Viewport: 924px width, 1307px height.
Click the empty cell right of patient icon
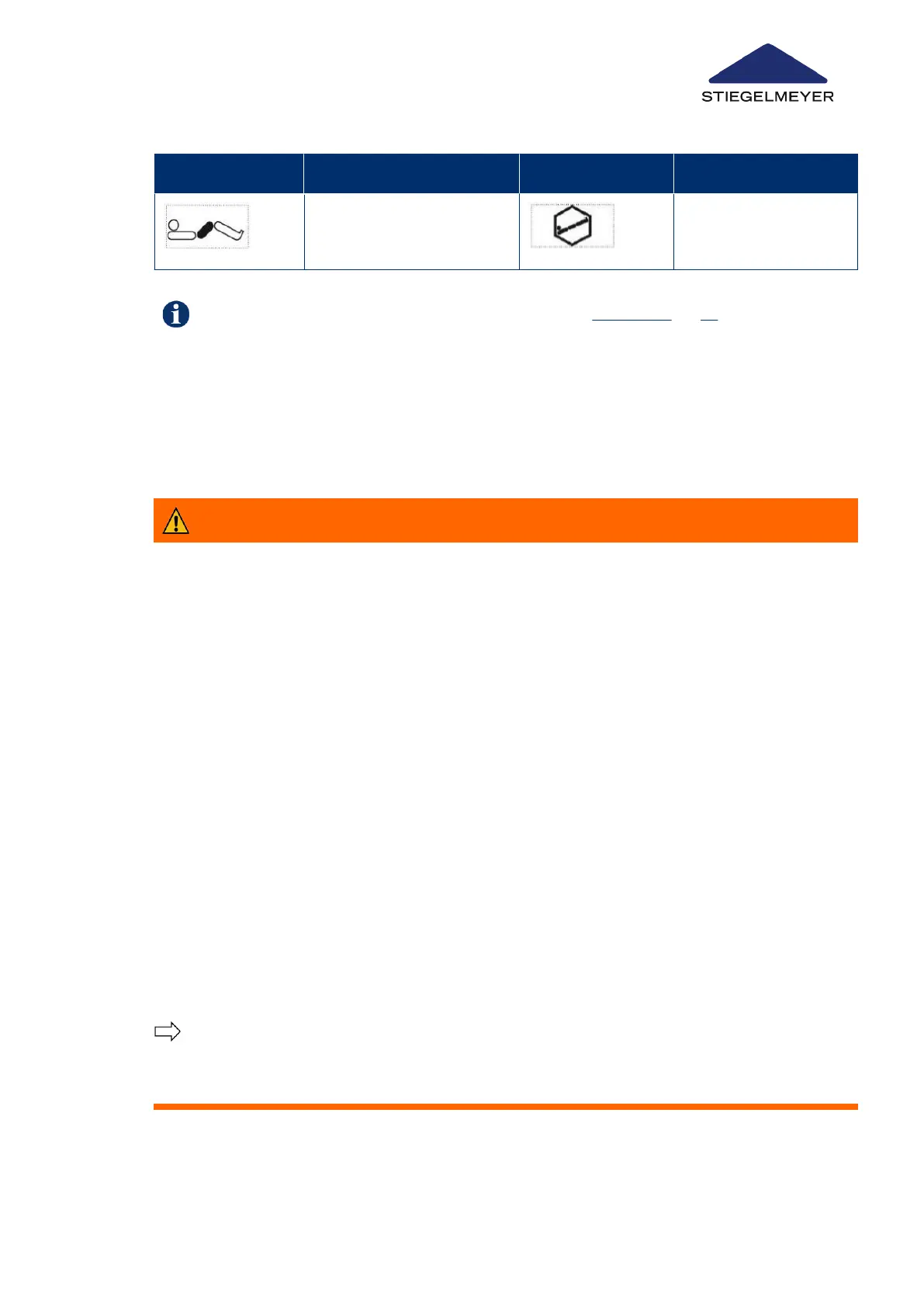point(411,231)
